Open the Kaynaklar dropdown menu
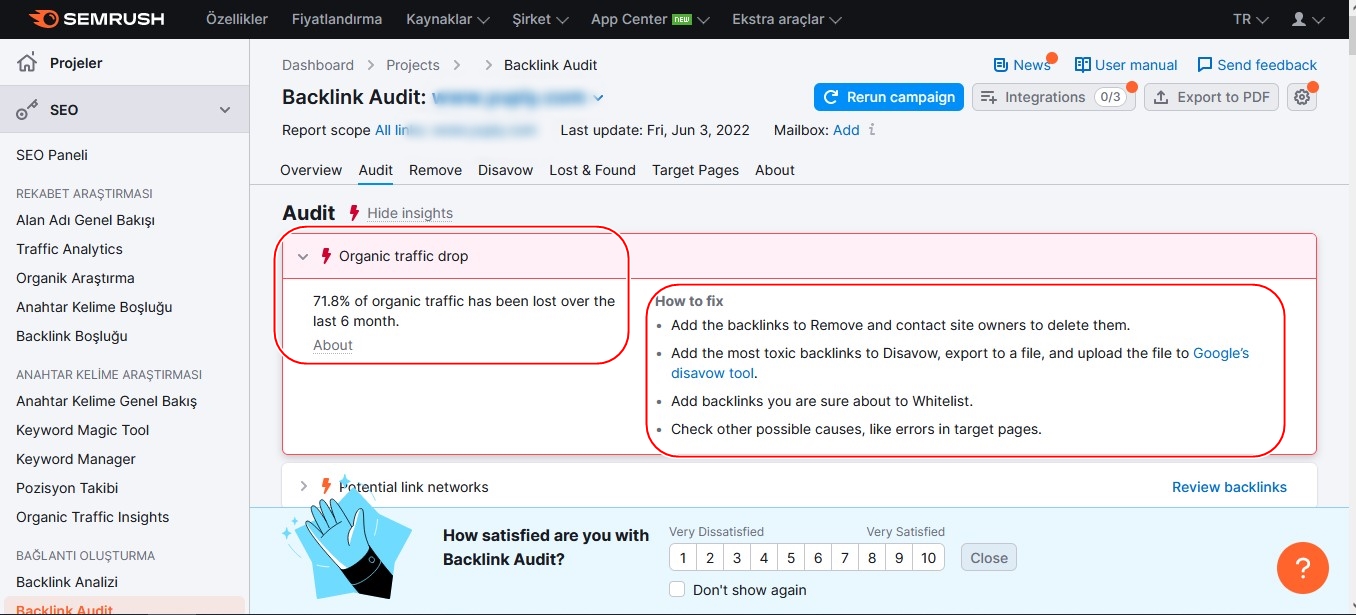The image size is (1356, 615). tap(448, 19)
